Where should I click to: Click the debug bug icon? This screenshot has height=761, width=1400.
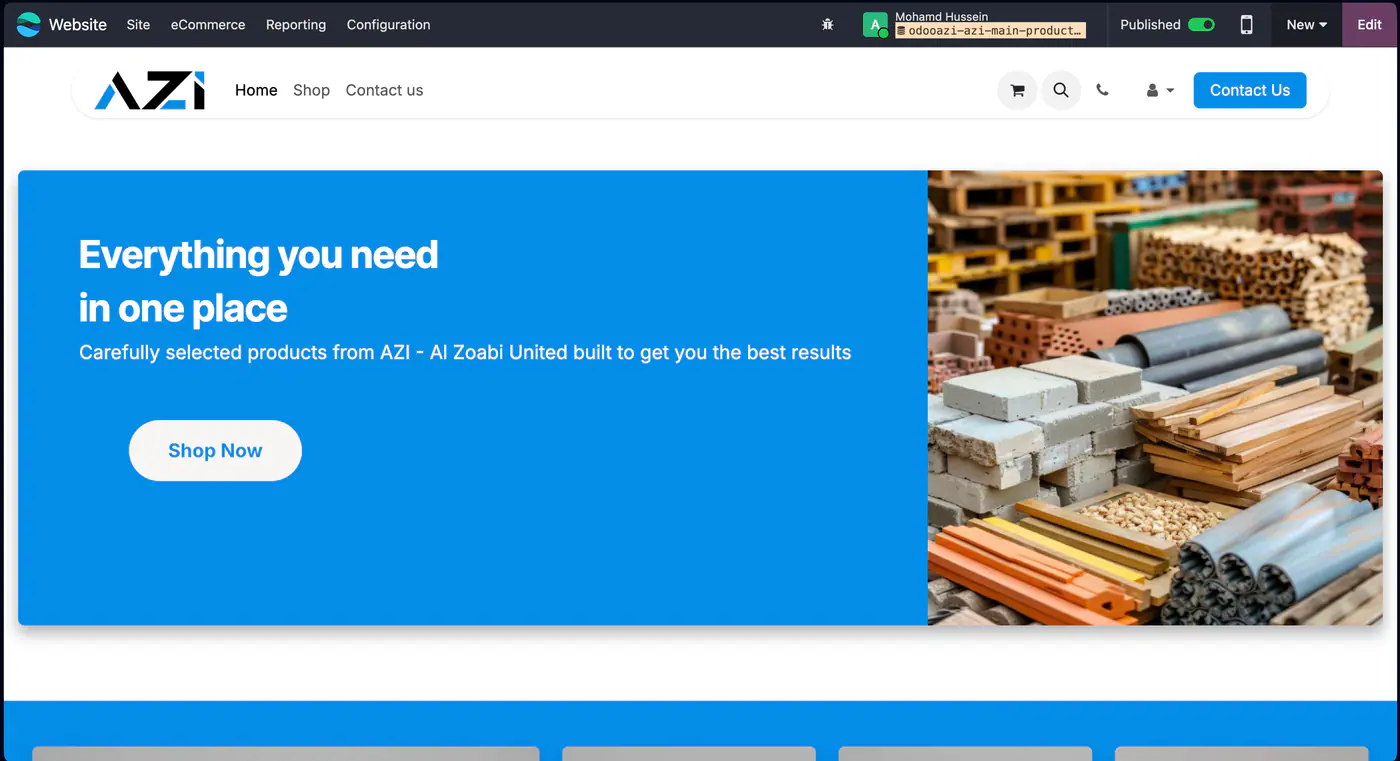[827, 25]
